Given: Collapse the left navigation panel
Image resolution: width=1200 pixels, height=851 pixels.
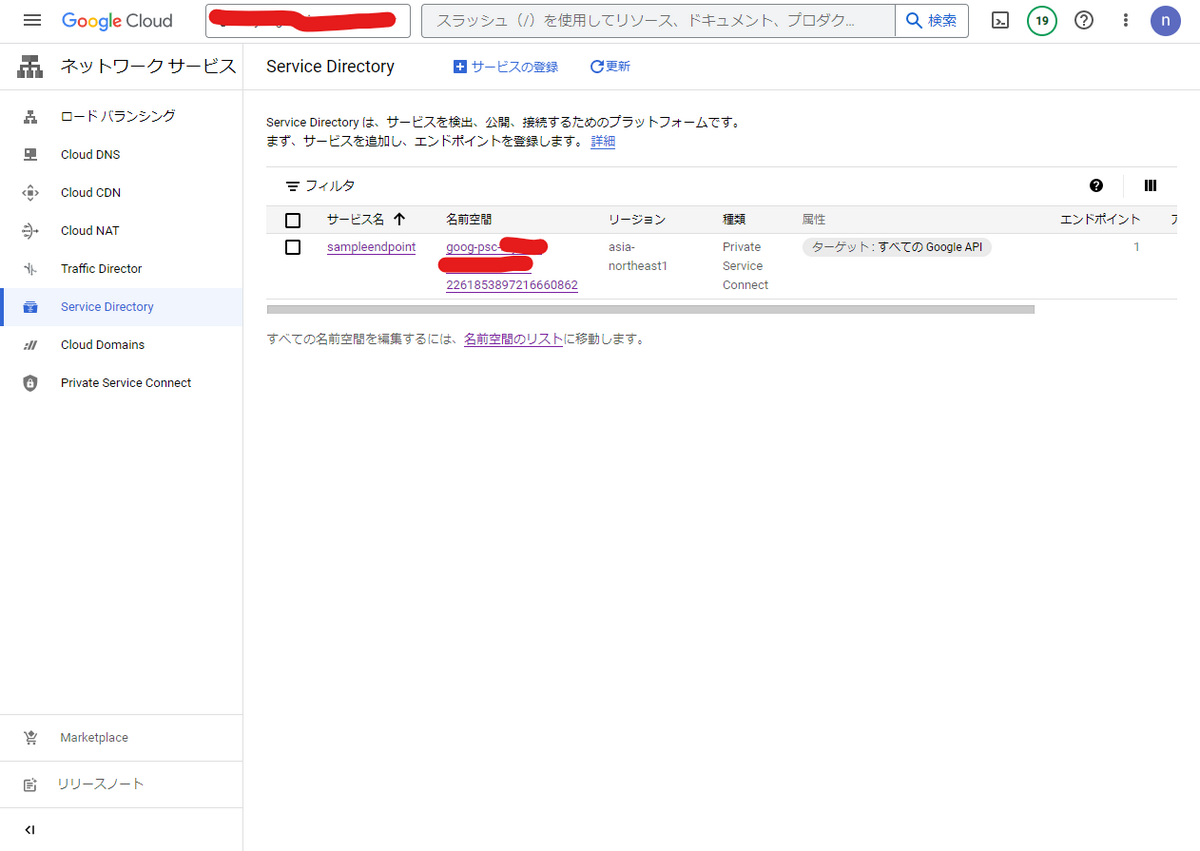Looking at the screenshot, I should [x=30, y=830].
